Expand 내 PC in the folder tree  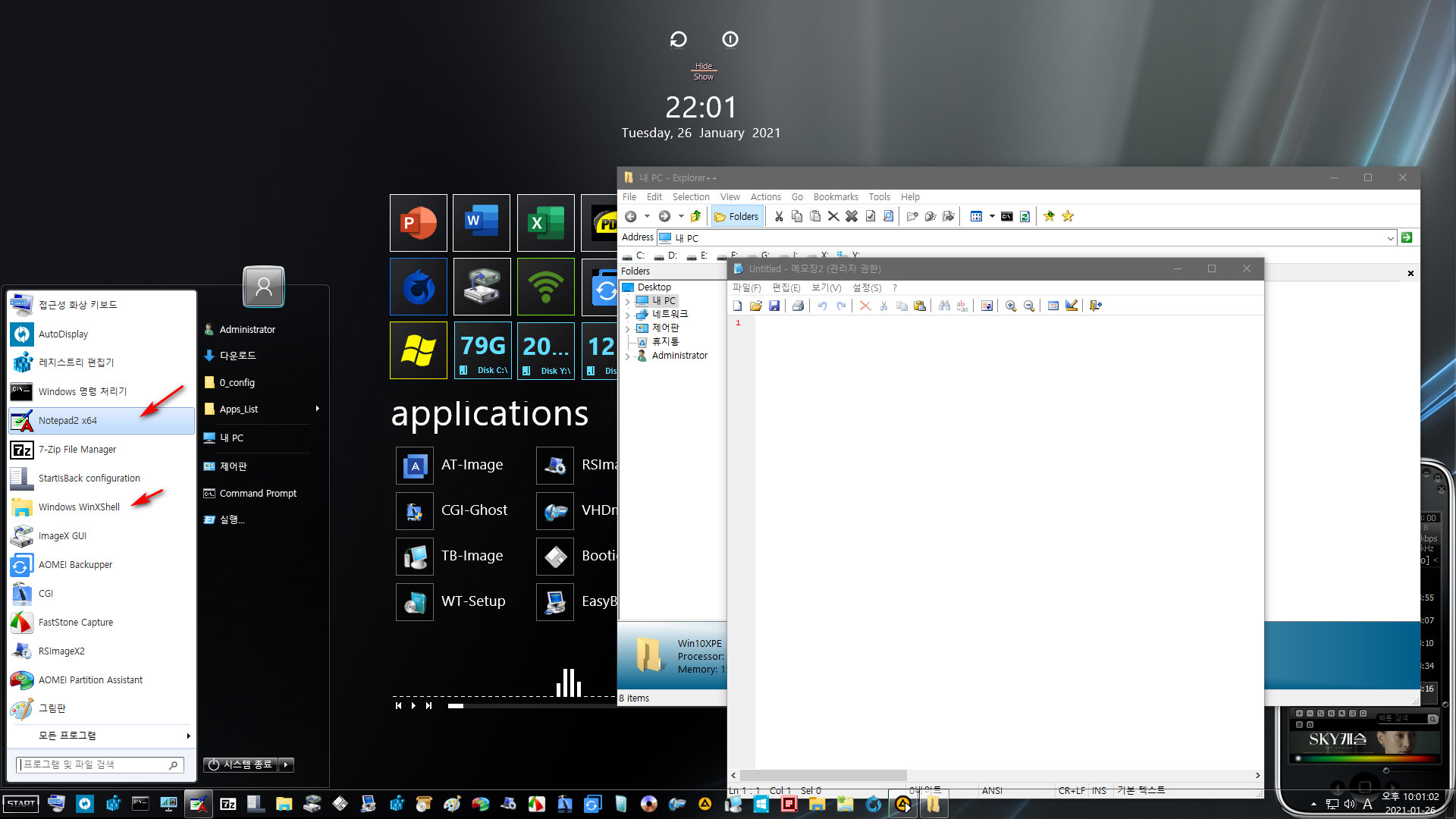[627, 301]
